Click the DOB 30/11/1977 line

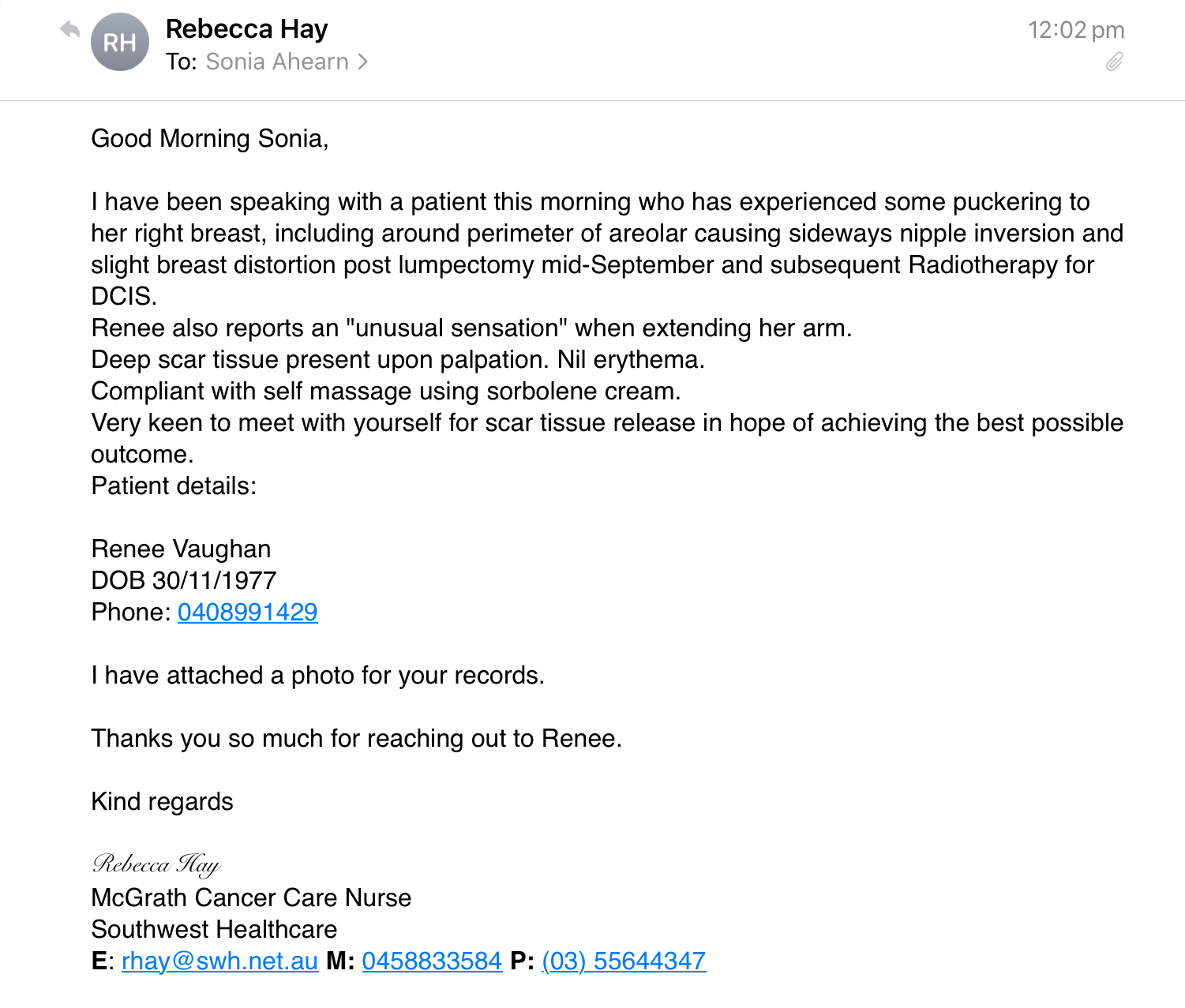(183, 580)
